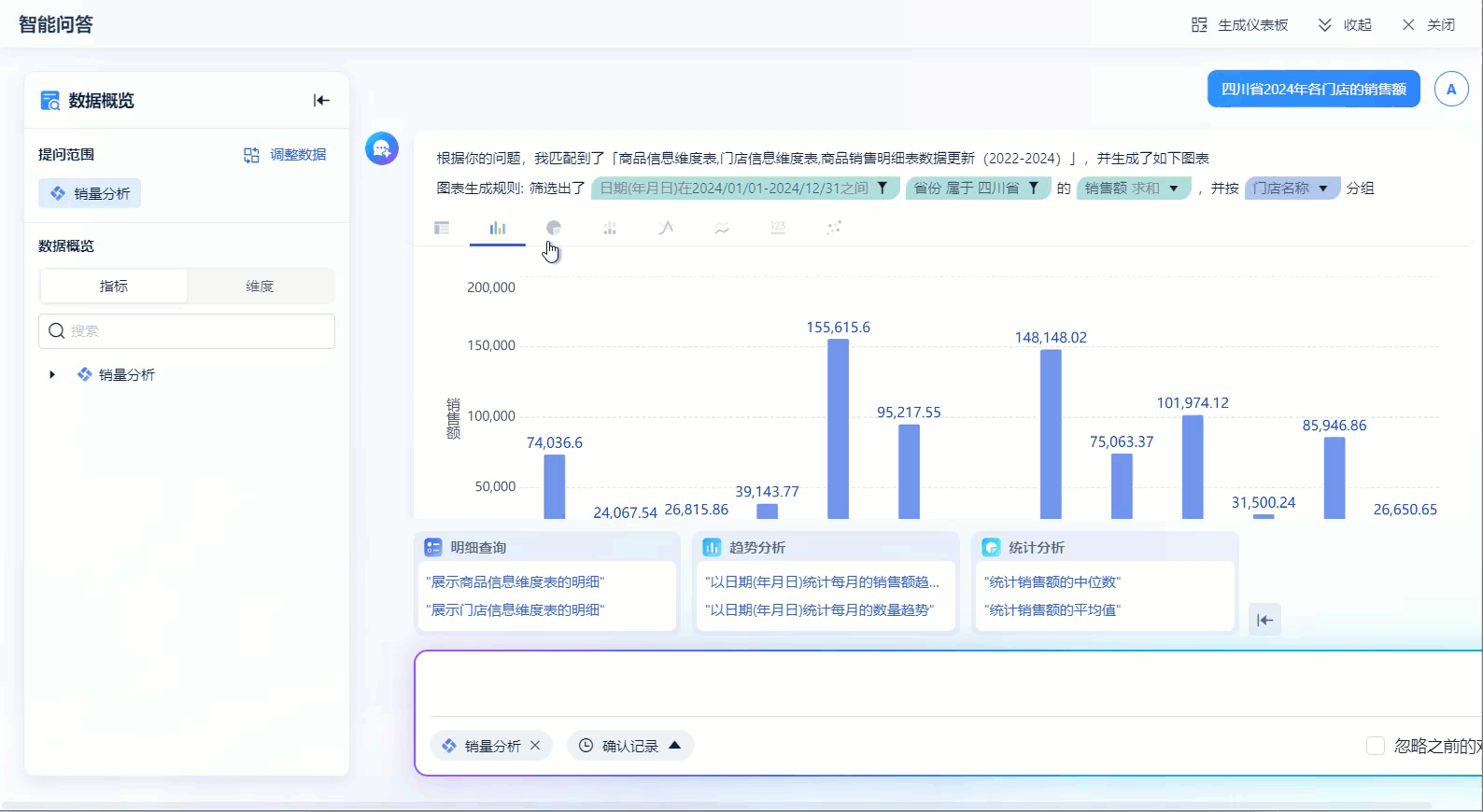Collapse the panel via 收起
The image size is (1483, 812).
(x=1345, y=25)
